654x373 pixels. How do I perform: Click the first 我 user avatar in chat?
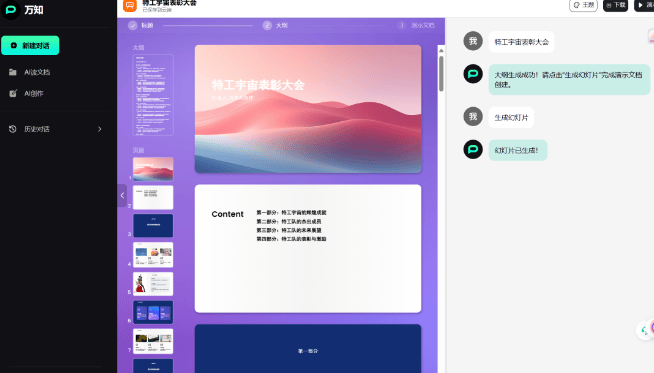(x=473, y=41)
